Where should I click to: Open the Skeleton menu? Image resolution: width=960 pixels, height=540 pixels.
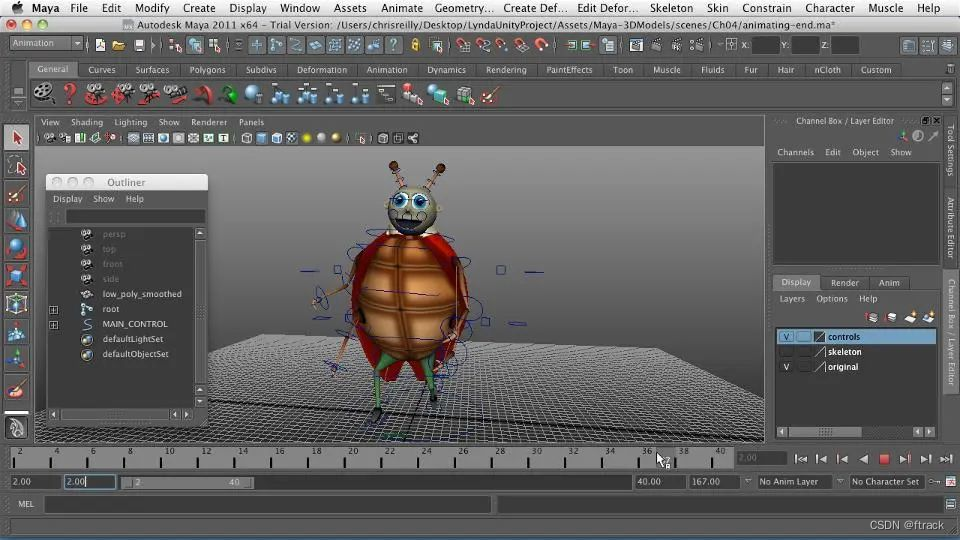pos(671,8)
